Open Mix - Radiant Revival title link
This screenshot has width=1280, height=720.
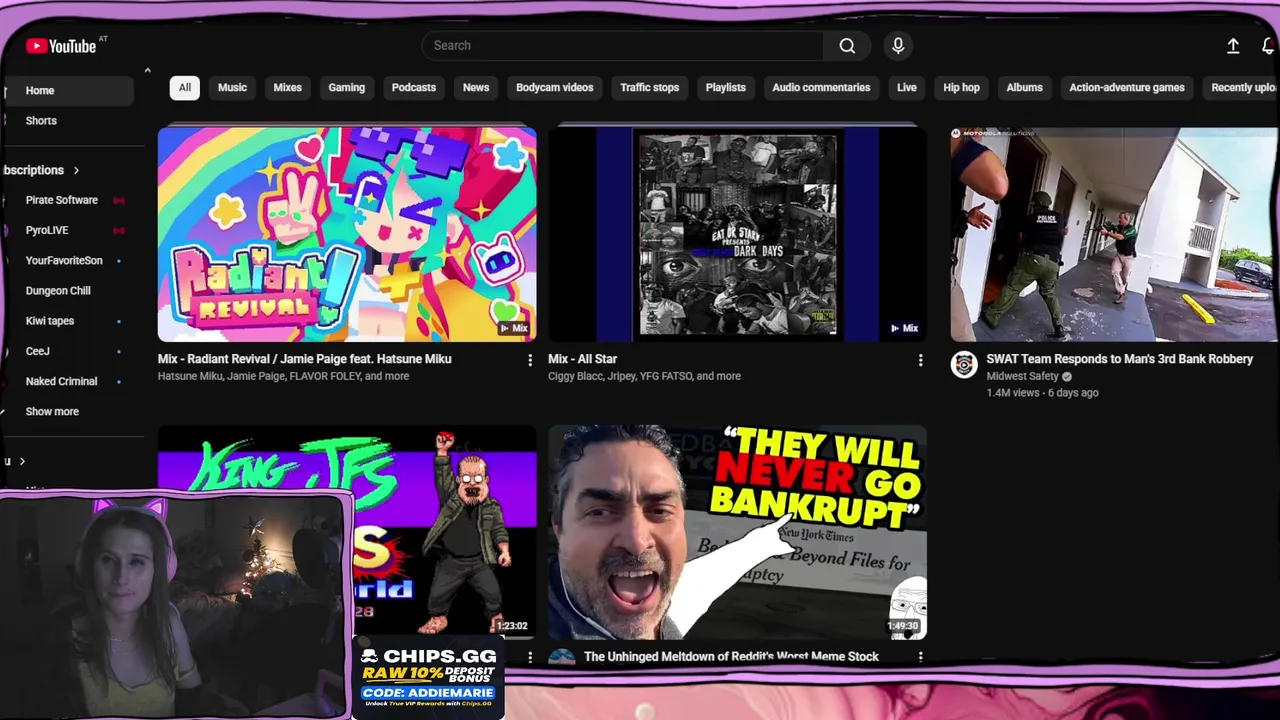coord(304,359)
